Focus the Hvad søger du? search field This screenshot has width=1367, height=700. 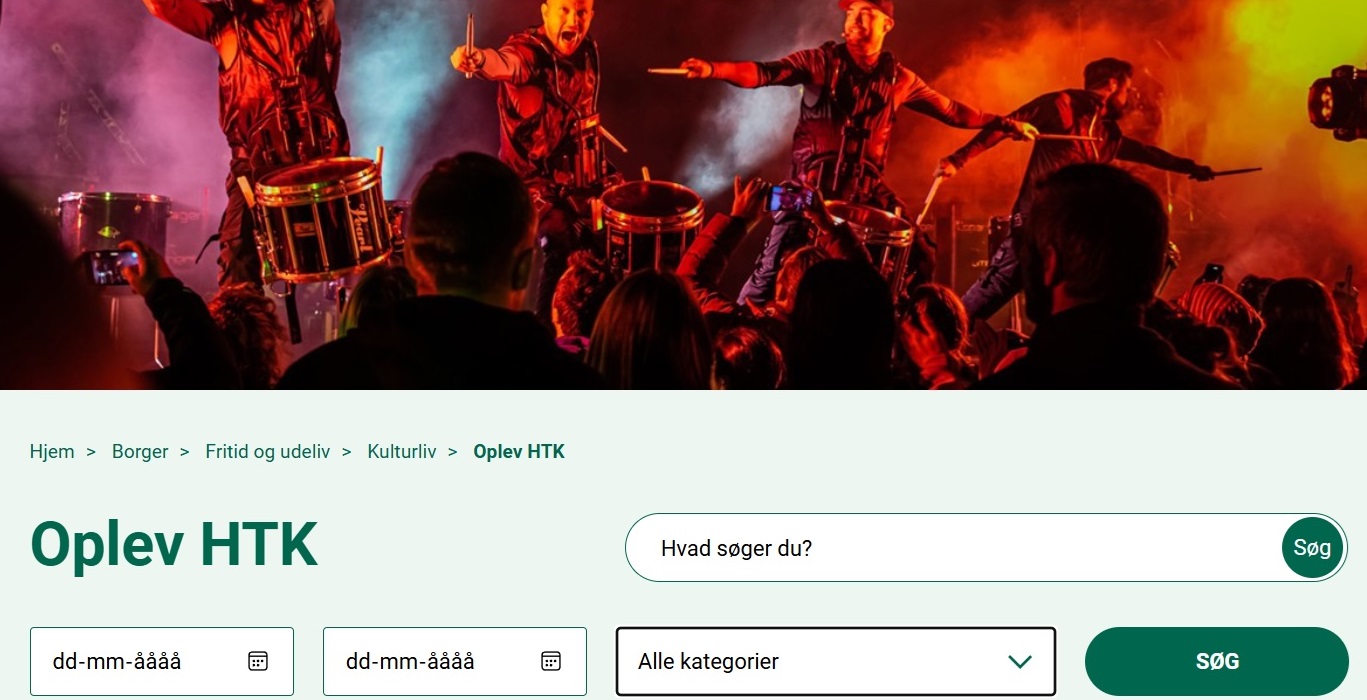click(x=955, y=548)
